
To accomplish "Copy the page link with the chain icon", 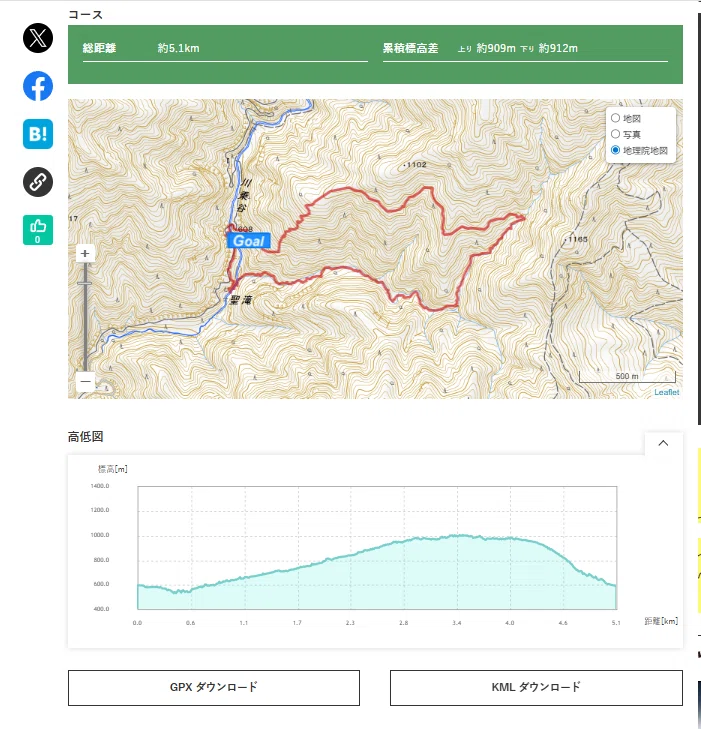I will [38, 182].
